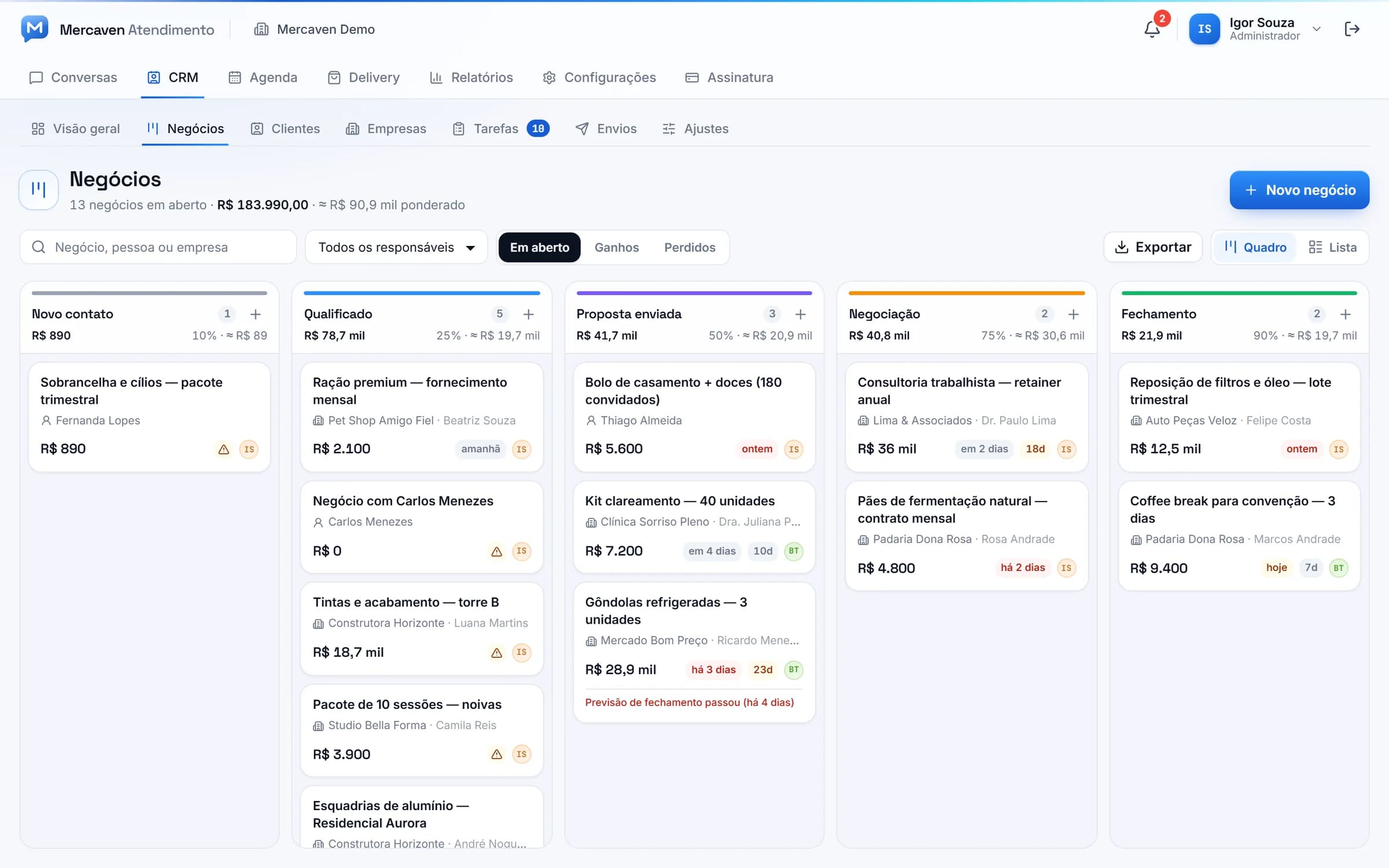Open the Mercaven Demo company selector
The image size is (1389, 868).
(x=314, y=29)
